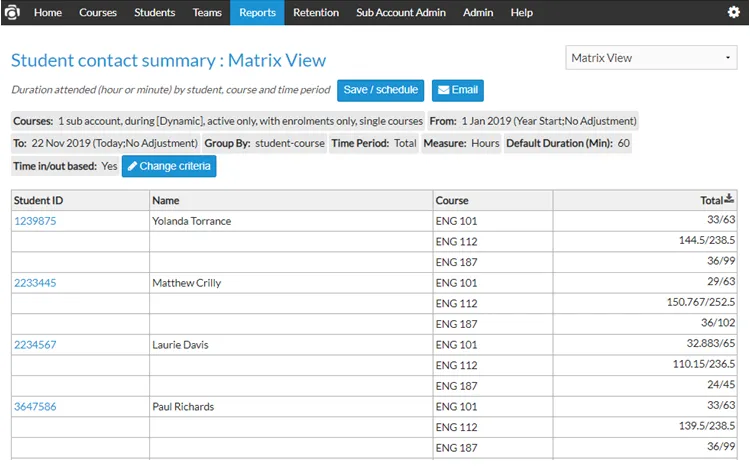This screenshot has width=750, height=466.
Task: Click the Change criteria button
Action: pyautogui.click(x=169, y=166)
